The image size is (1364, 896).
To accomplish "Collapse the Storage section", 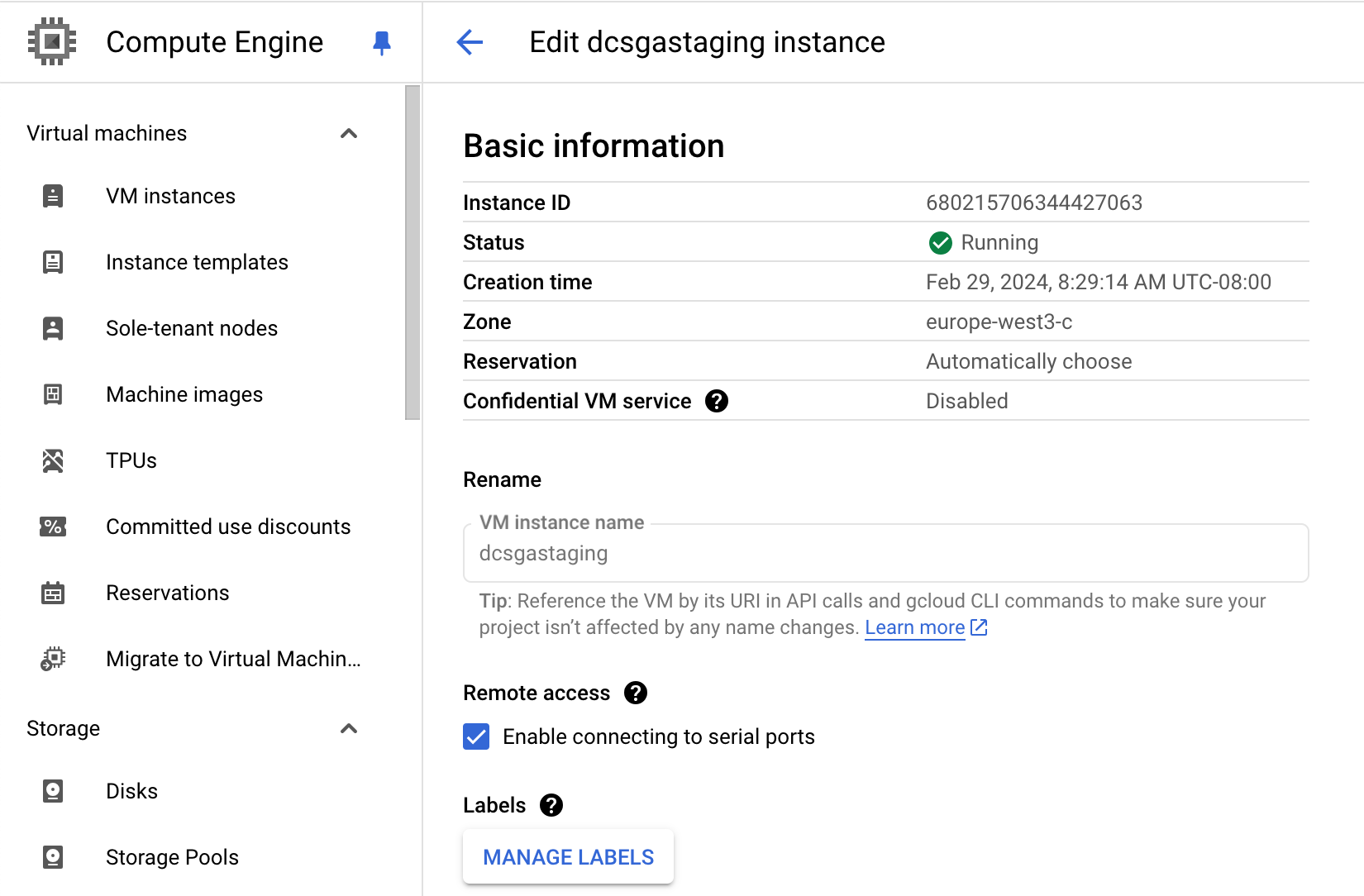I will 349,729.
